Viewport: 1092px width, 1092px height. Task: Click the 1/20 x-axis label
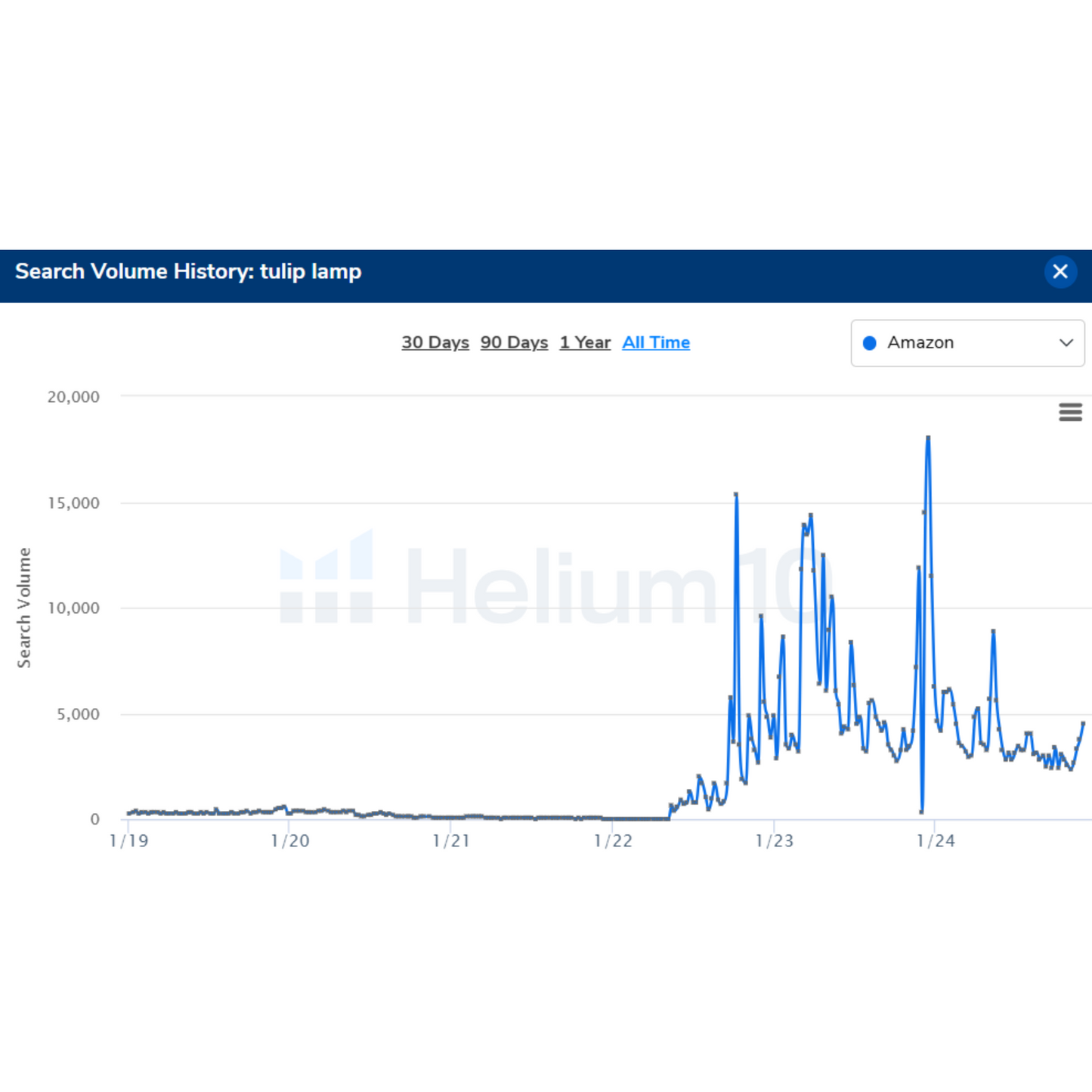click(290, 840)
